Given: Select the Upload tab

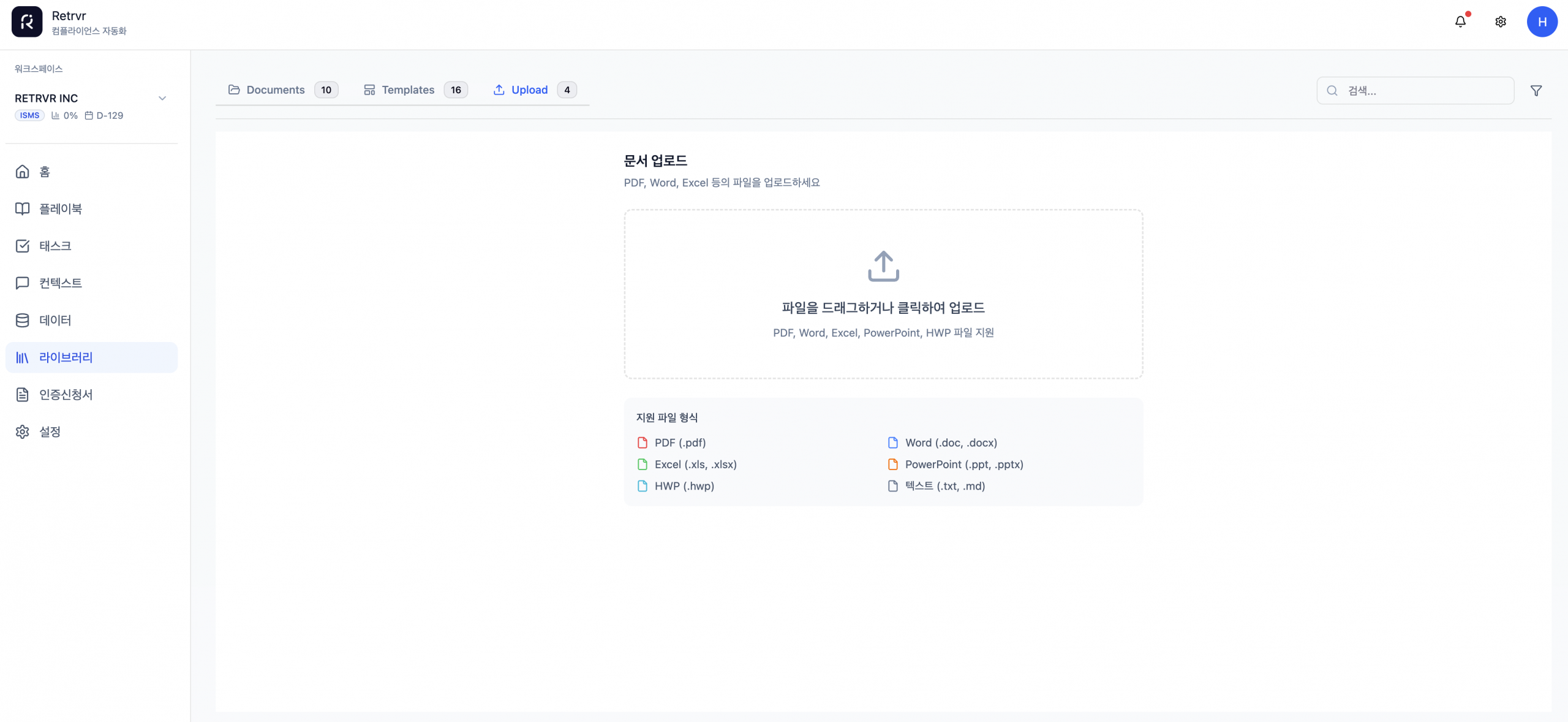Looking at the screenshot, I should coord(533,90).
